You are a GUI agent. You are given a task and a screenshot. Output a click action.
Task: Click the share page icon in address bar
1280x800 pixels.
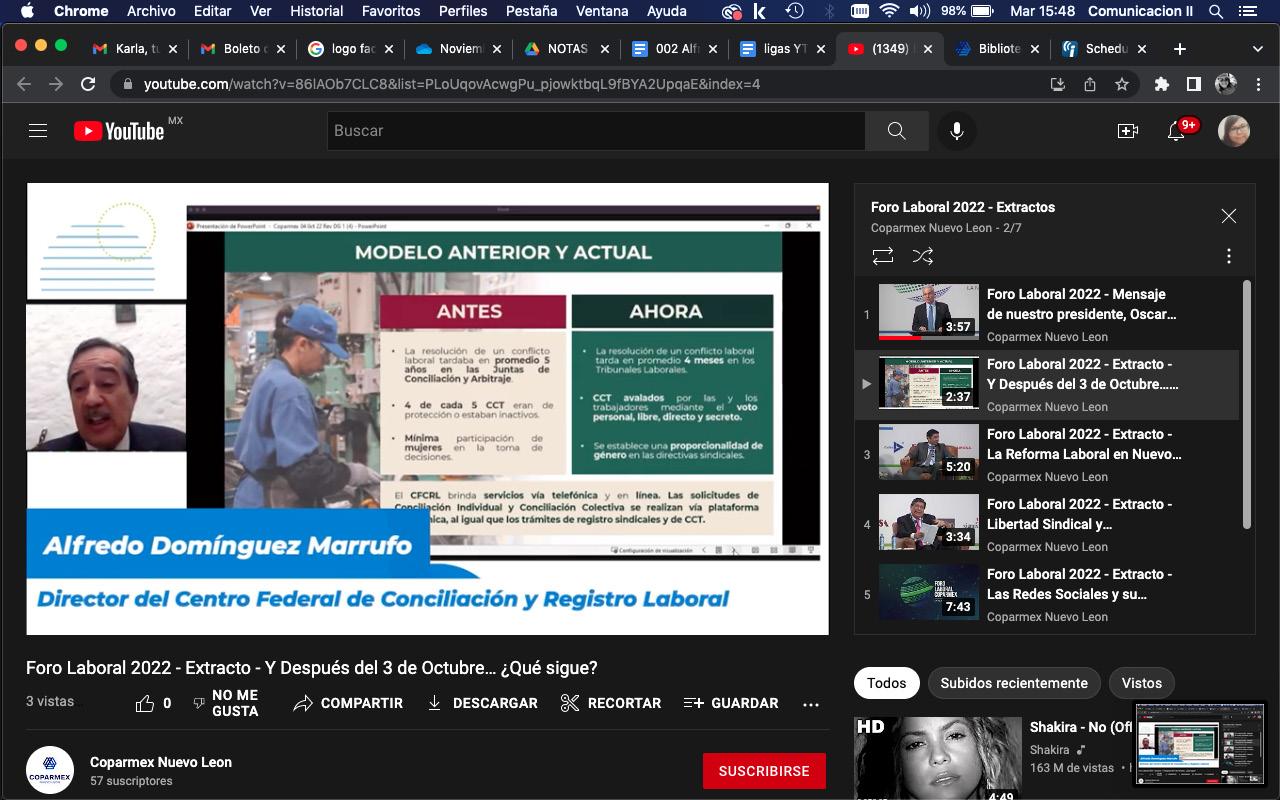(1090, 85)
